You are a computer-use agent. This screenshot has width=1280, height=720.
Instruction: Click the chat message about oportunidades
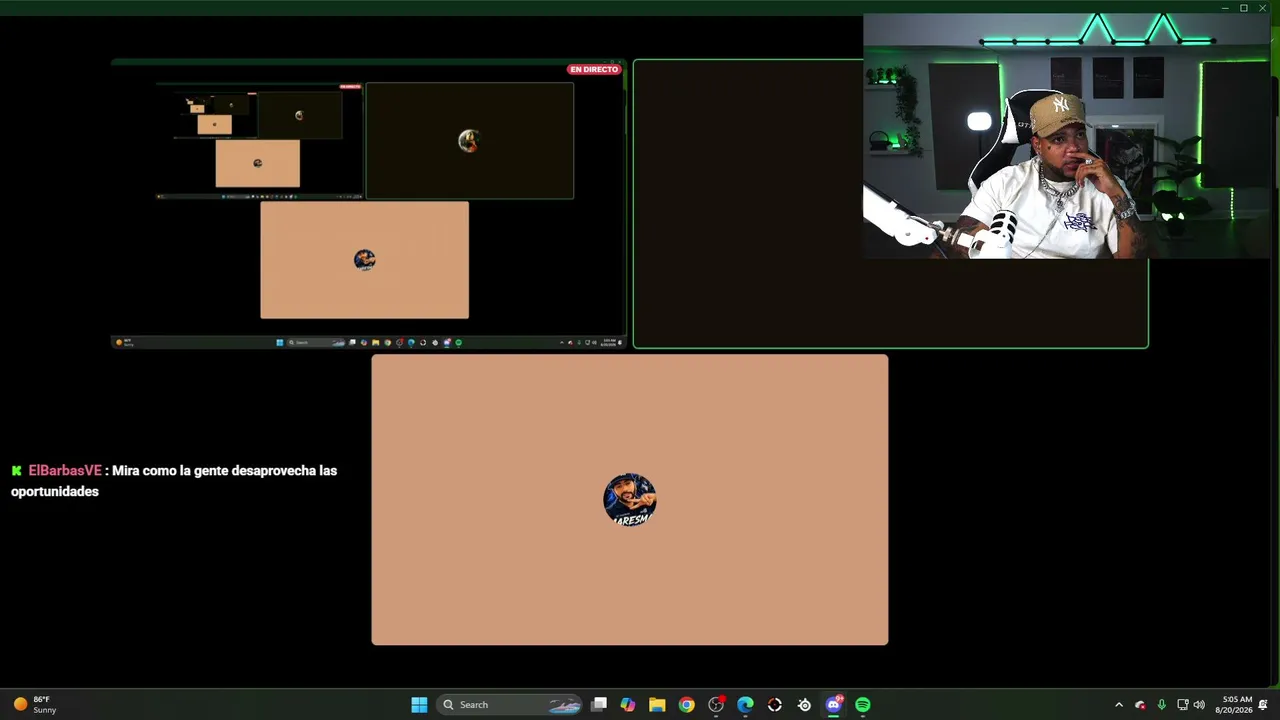(174, 481)
